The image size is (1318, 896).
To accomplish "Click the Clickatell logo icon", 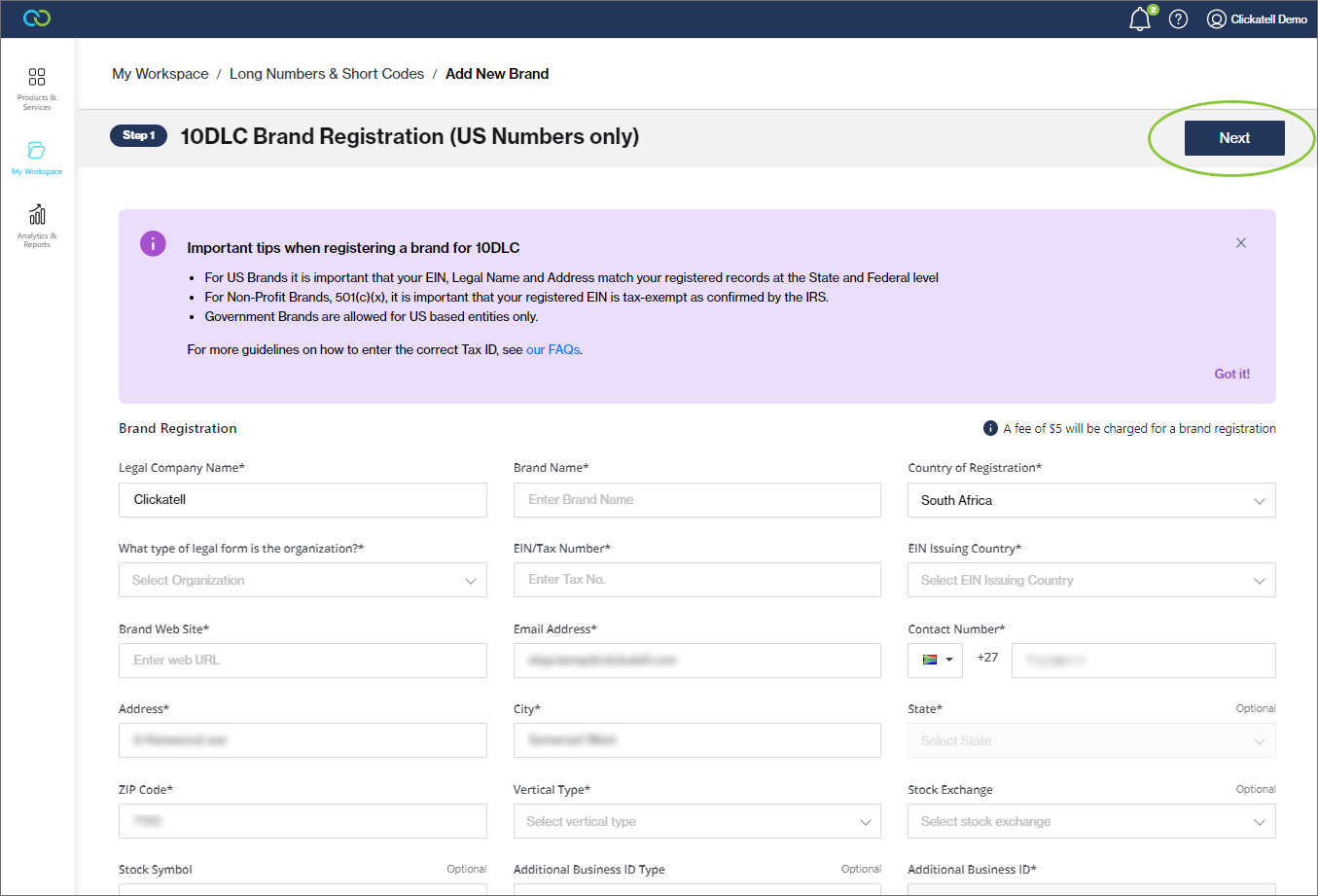I will (x=37, y=18).
